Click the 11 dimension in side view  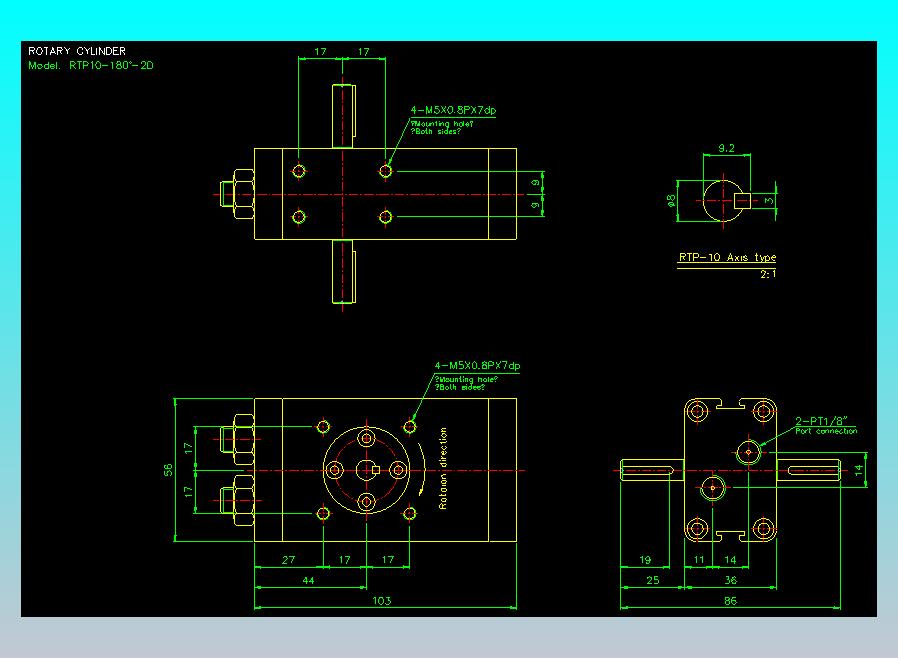click(699, 560)
